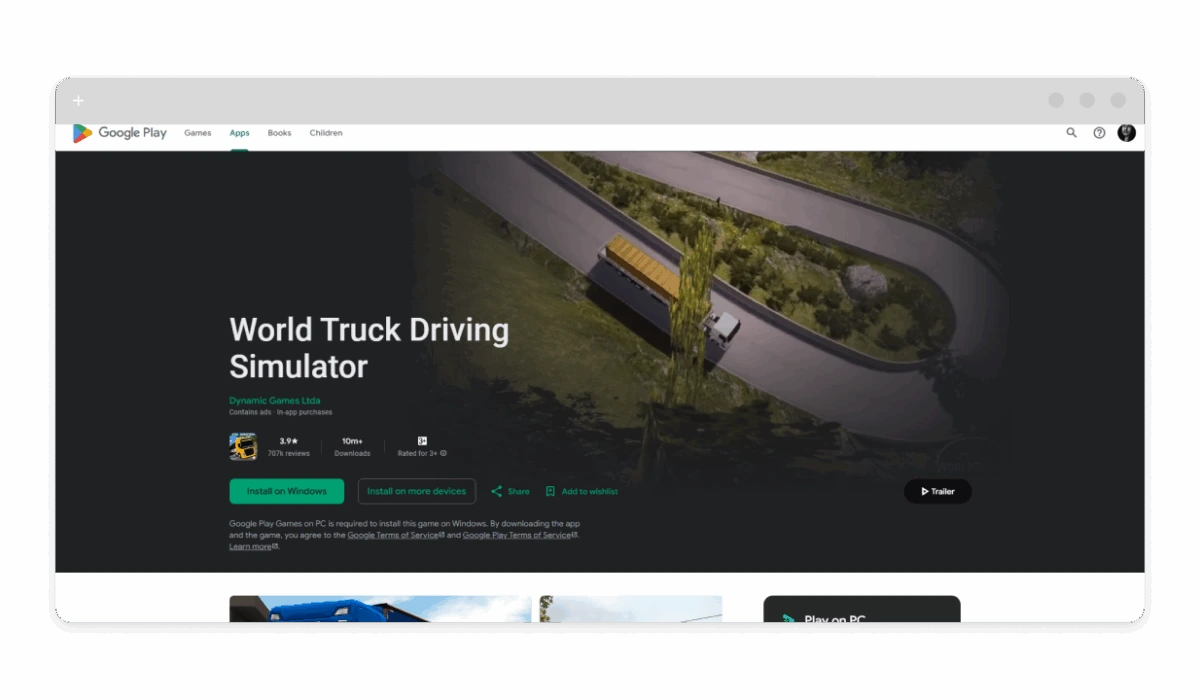Open the Google Play Terms of Service link
The image size is (1200, 700).
pos(517,536)
